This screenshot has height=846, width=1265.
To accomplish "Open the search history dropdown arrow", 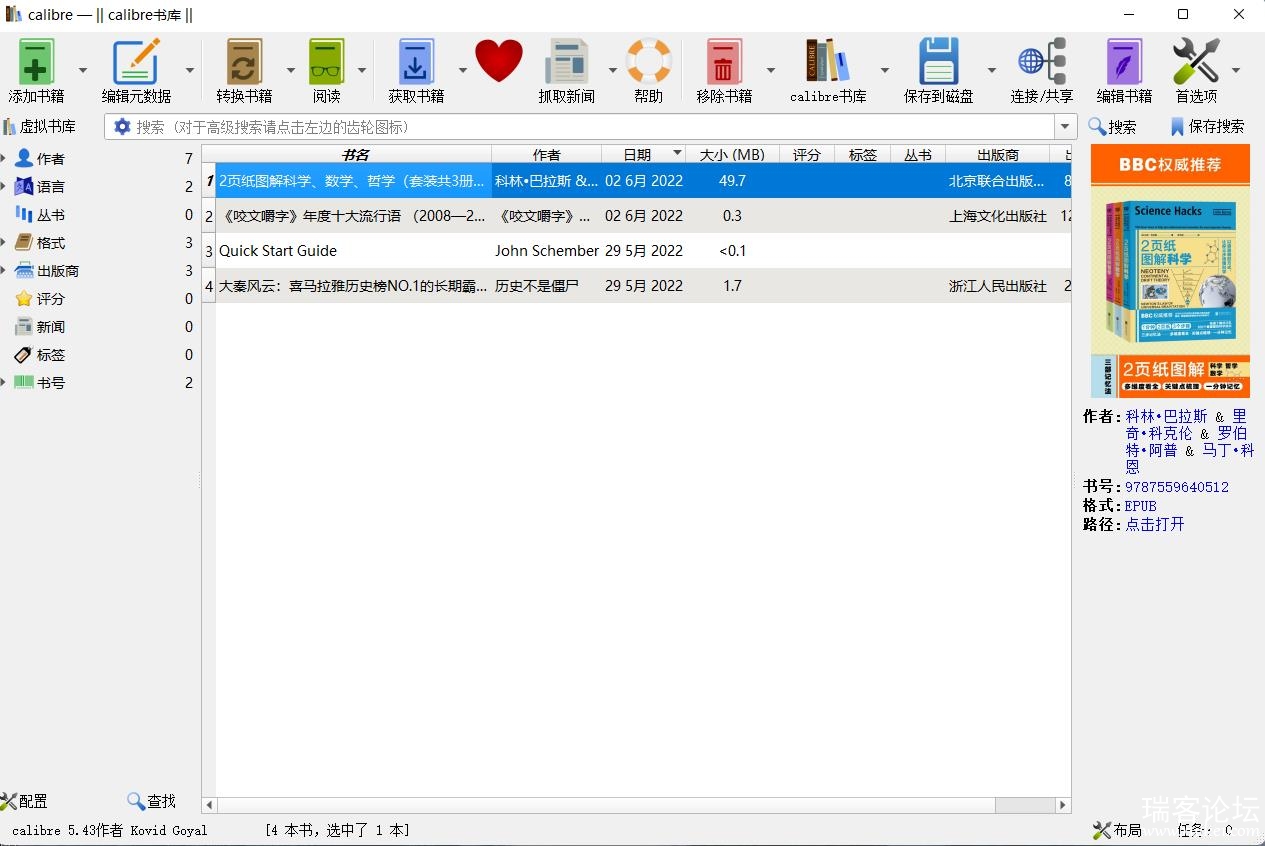I will click(1066, 127).
